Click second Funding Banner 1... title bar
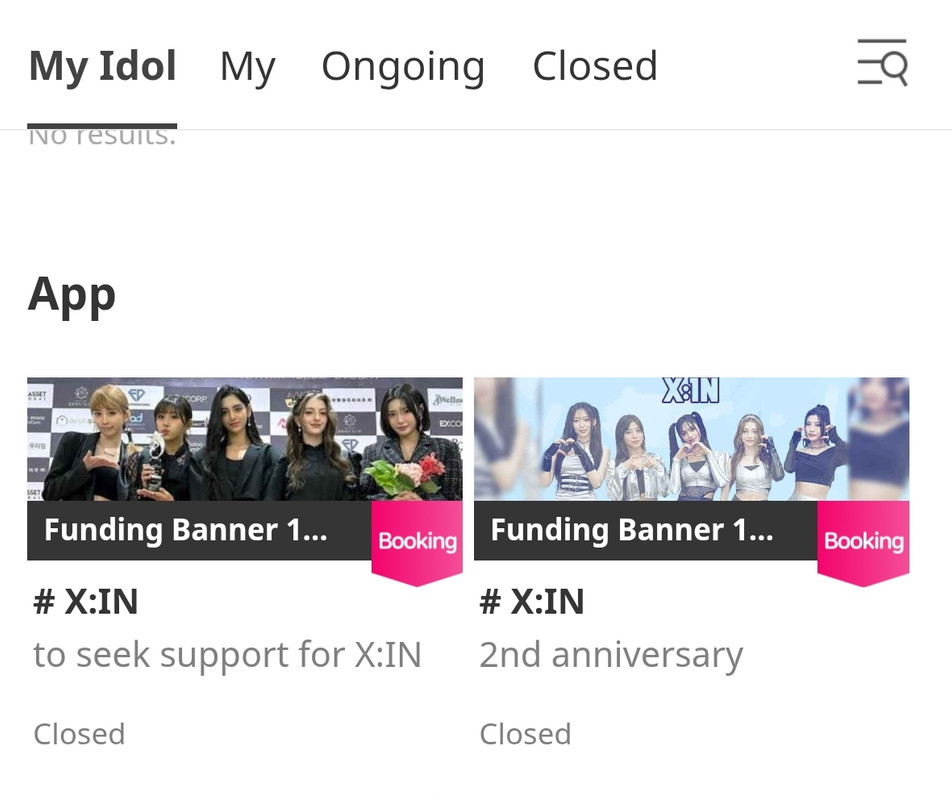The width and height of the screenshot is (952, 800). 646,530
